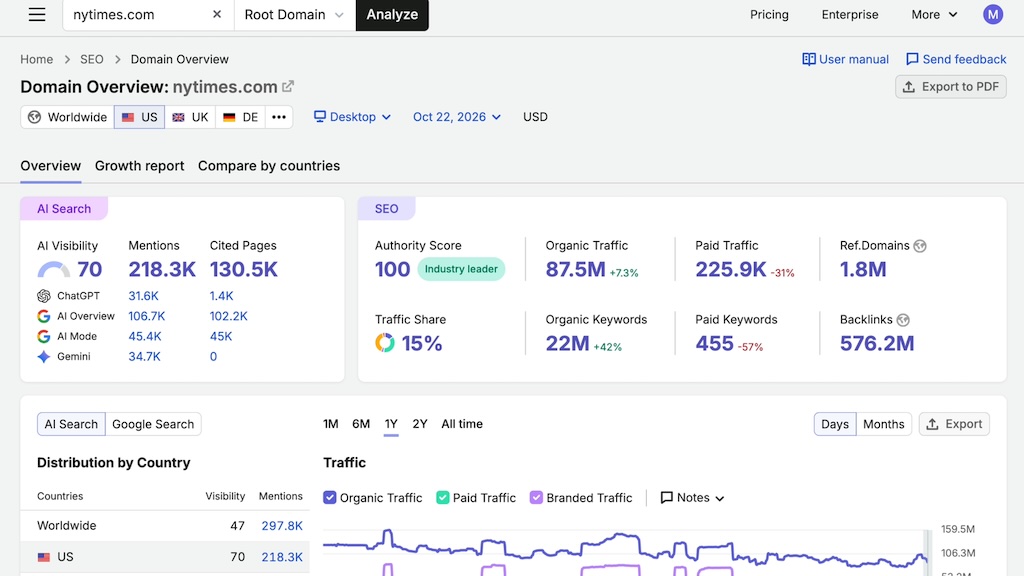Screen dimensions: 1024x576
Task: Switch to the Overview tab
Action: tap(50, 166)
